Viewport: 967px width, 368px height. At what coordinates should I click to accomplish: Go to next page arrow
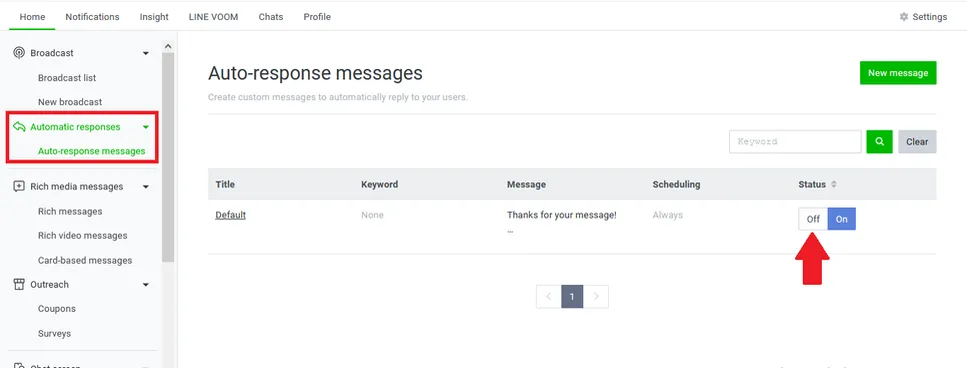tap(596, 296)
